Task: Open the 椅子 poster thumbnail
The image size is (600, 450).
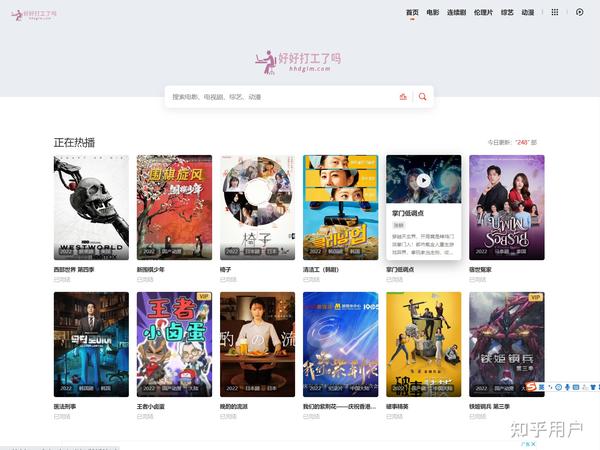Action: [257, 207]
